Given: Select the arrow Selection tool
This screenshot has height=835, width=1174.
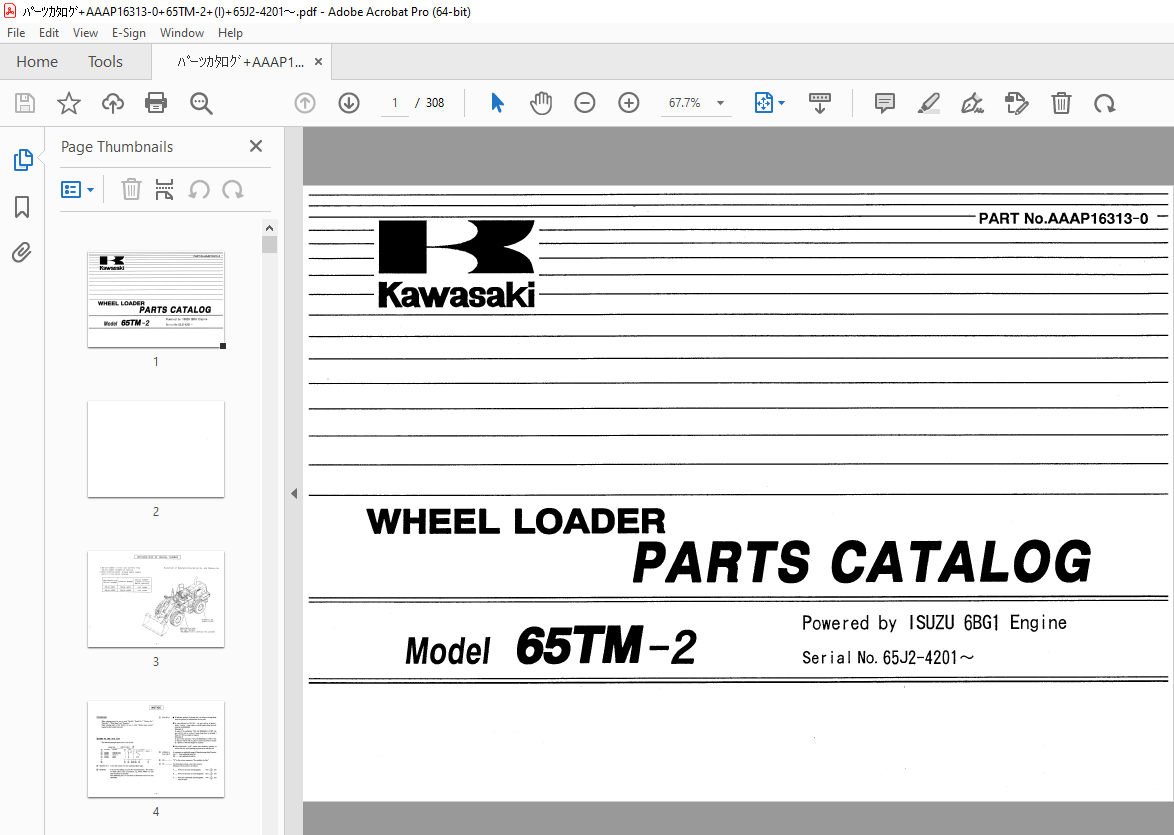Looking at the screenshot, I should tap(497, 103).
